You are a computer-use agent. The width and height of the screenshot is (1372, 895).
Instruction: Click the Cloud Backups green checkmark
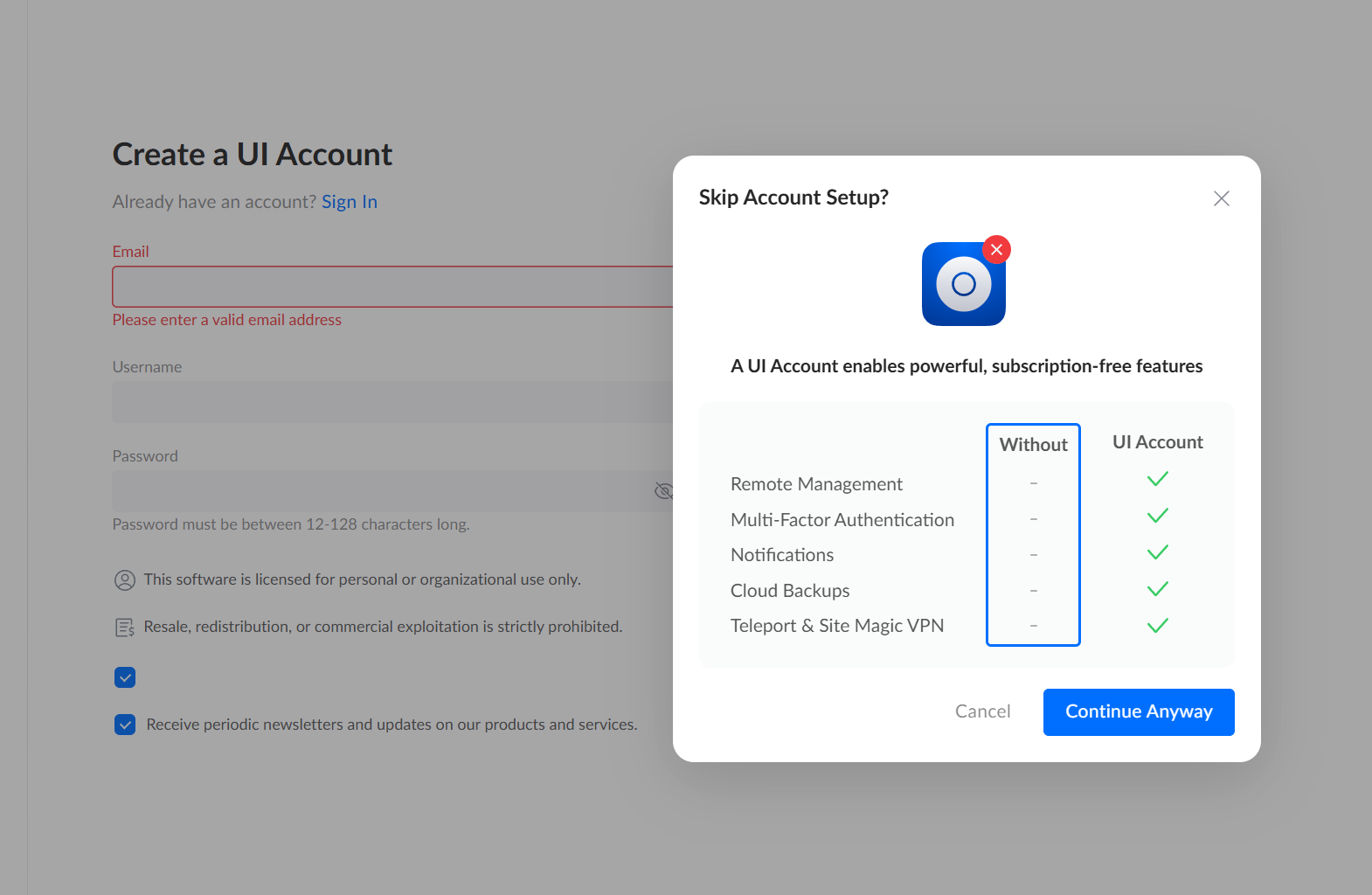click(x=1158, y=589)
